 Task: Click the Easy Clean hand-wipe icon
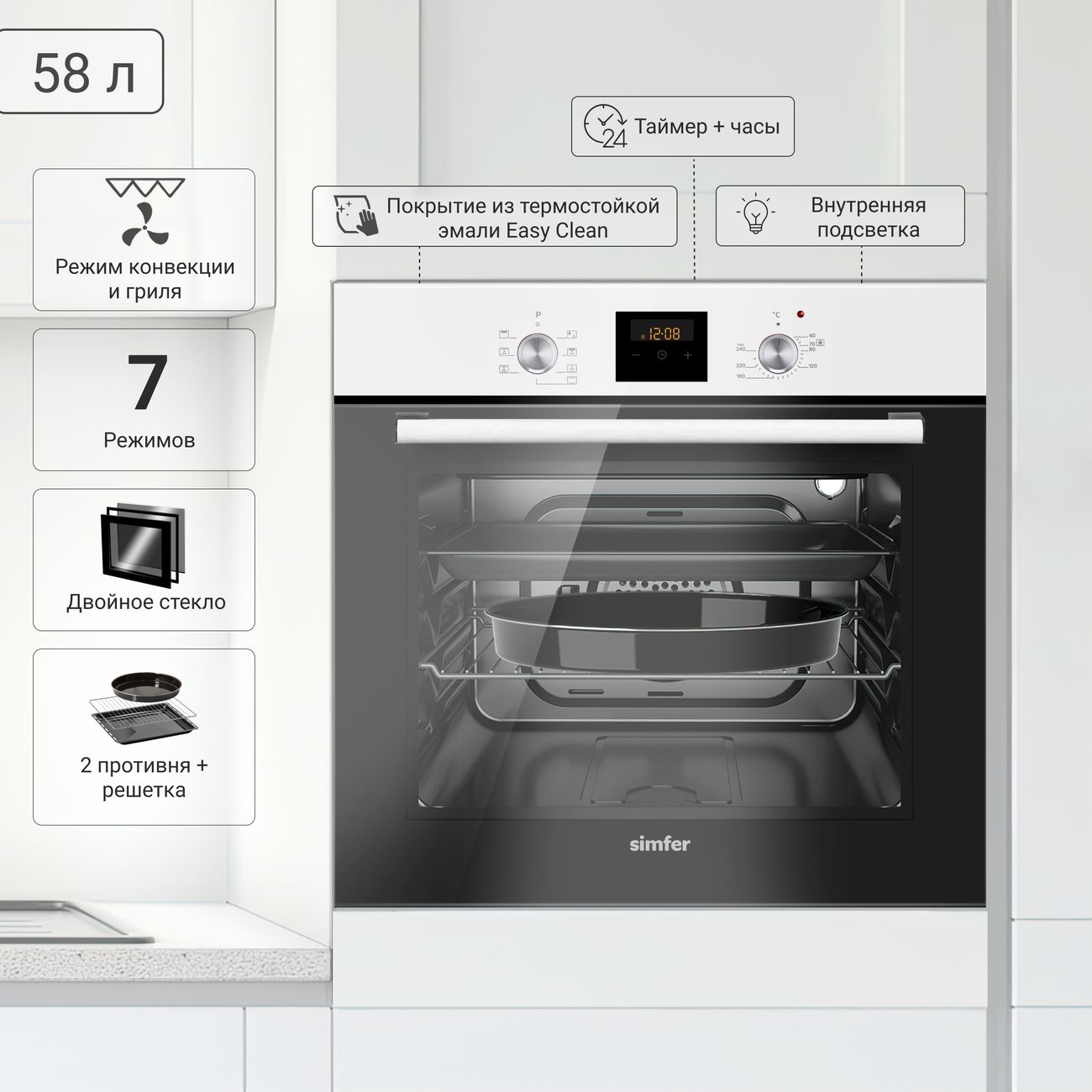point(355,216)
